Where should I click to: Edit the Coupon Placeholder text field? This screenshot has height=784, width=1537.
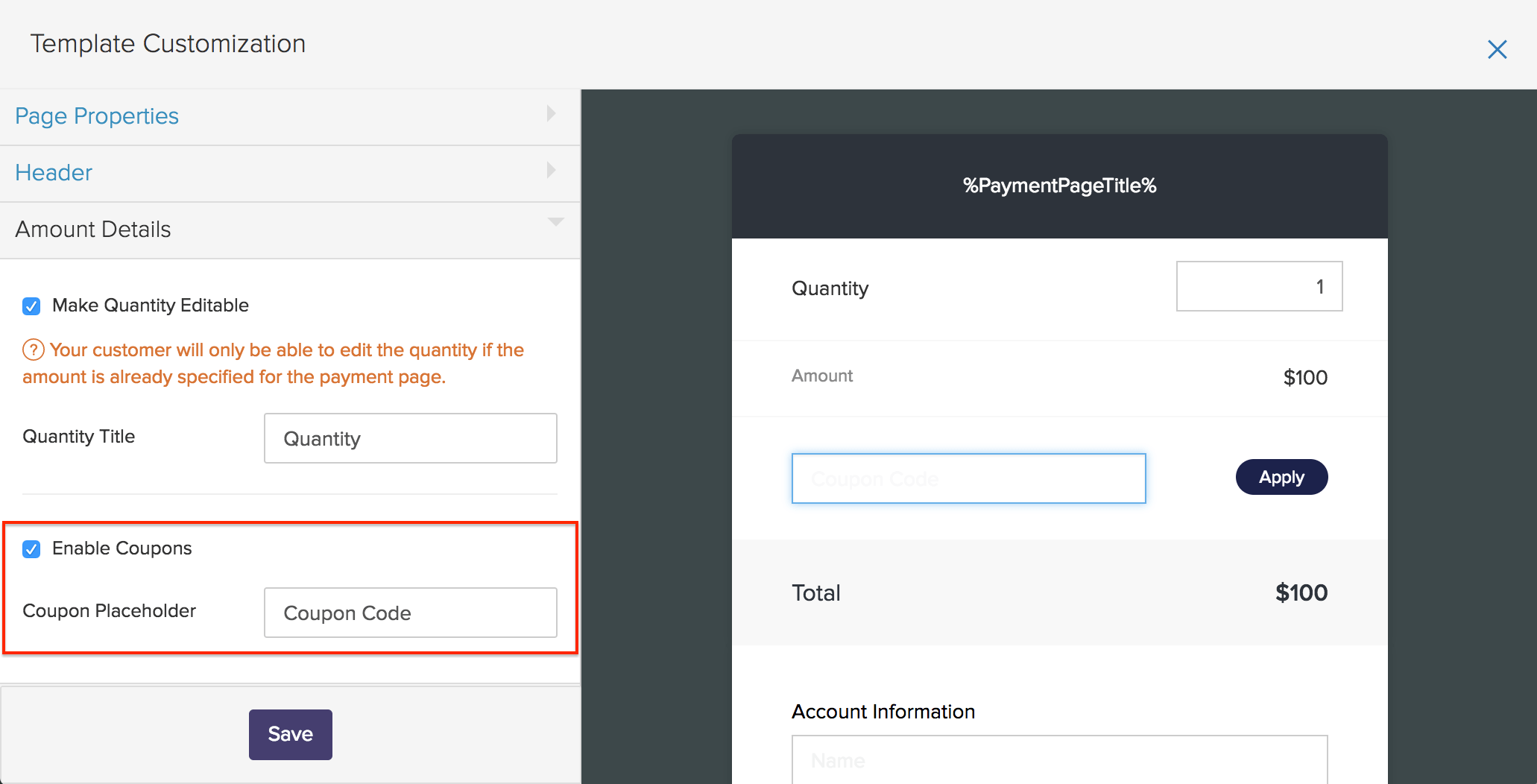point(410,613)
